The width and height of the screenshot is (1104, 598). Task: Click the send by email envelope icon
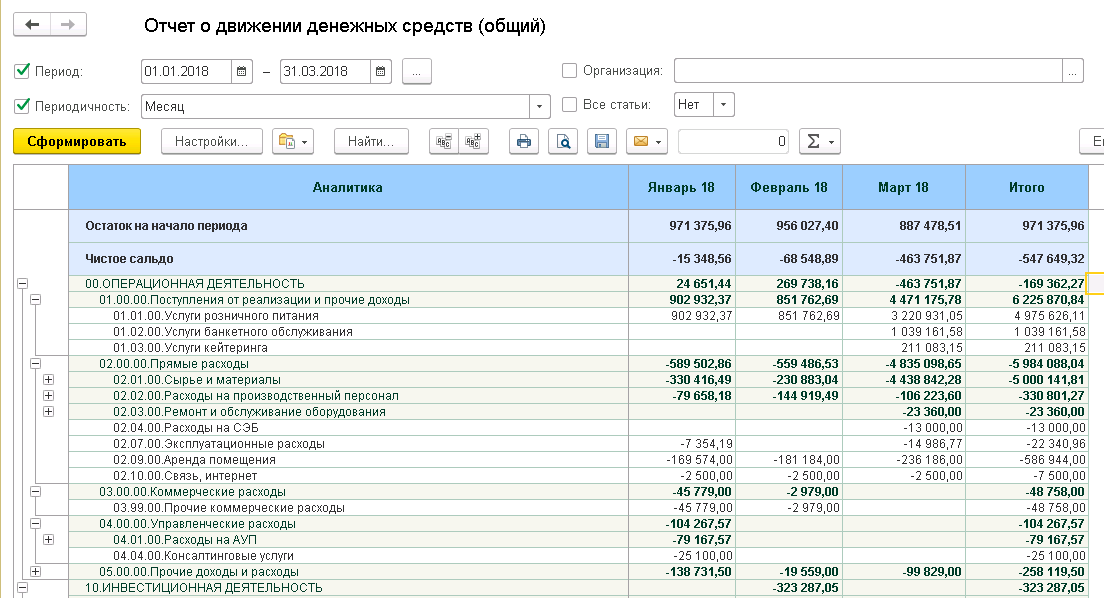(x=640, y=142)
